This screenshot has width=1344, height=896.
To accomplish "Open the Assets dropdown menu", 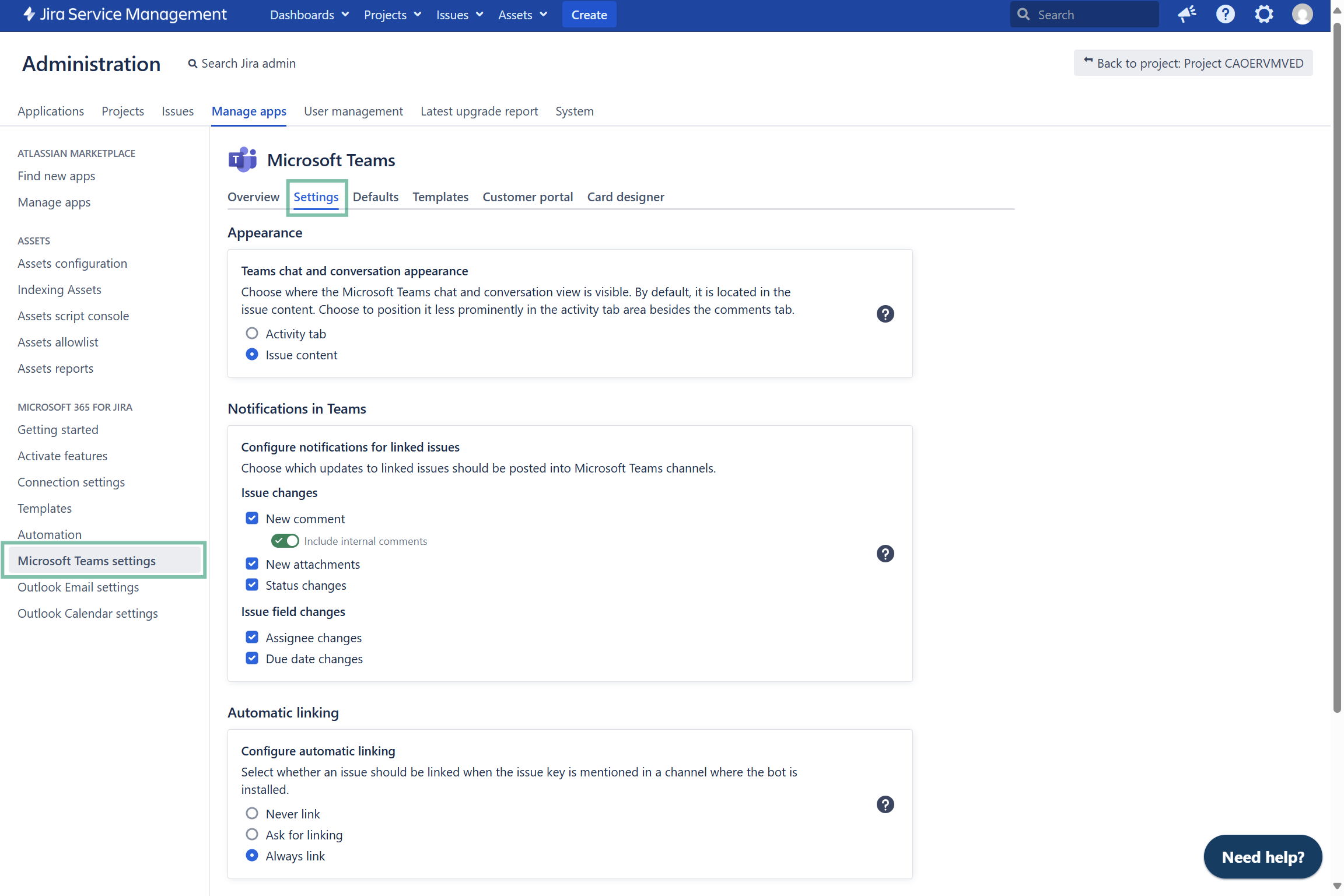I will (x=522, y=15).
